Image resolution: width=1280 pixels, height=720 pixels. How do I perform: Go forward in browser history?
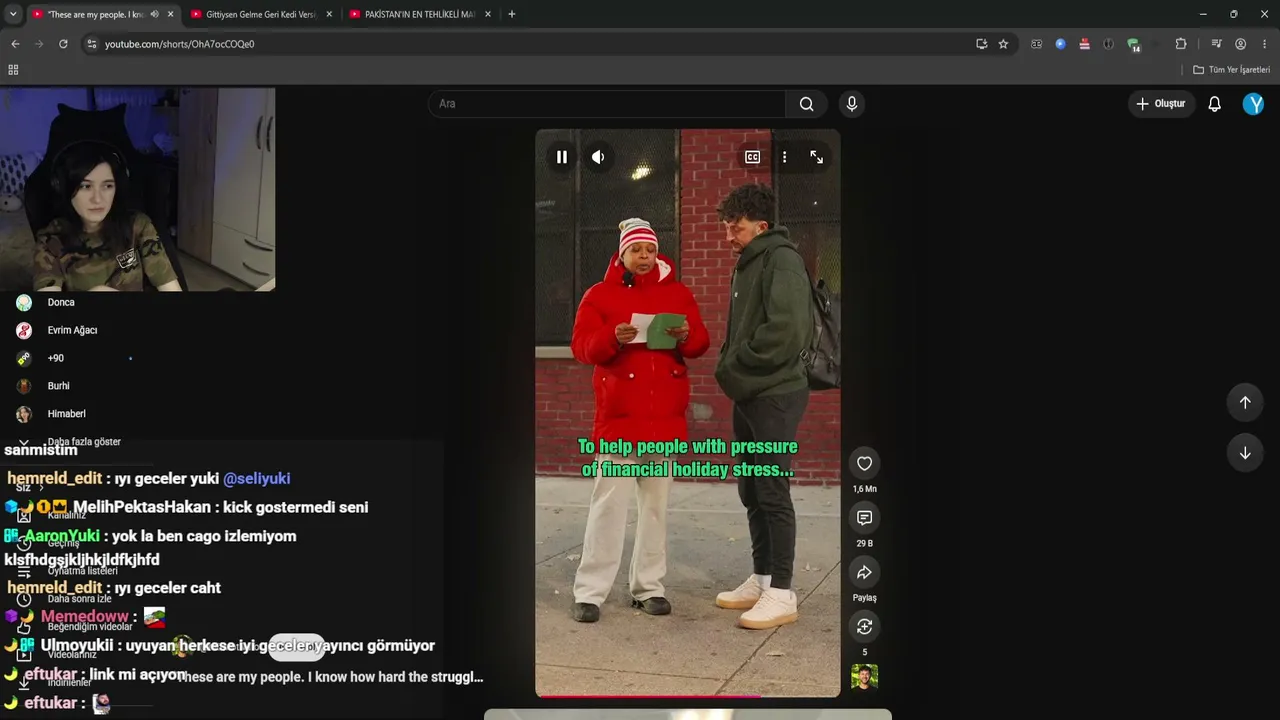coord(39,44)
